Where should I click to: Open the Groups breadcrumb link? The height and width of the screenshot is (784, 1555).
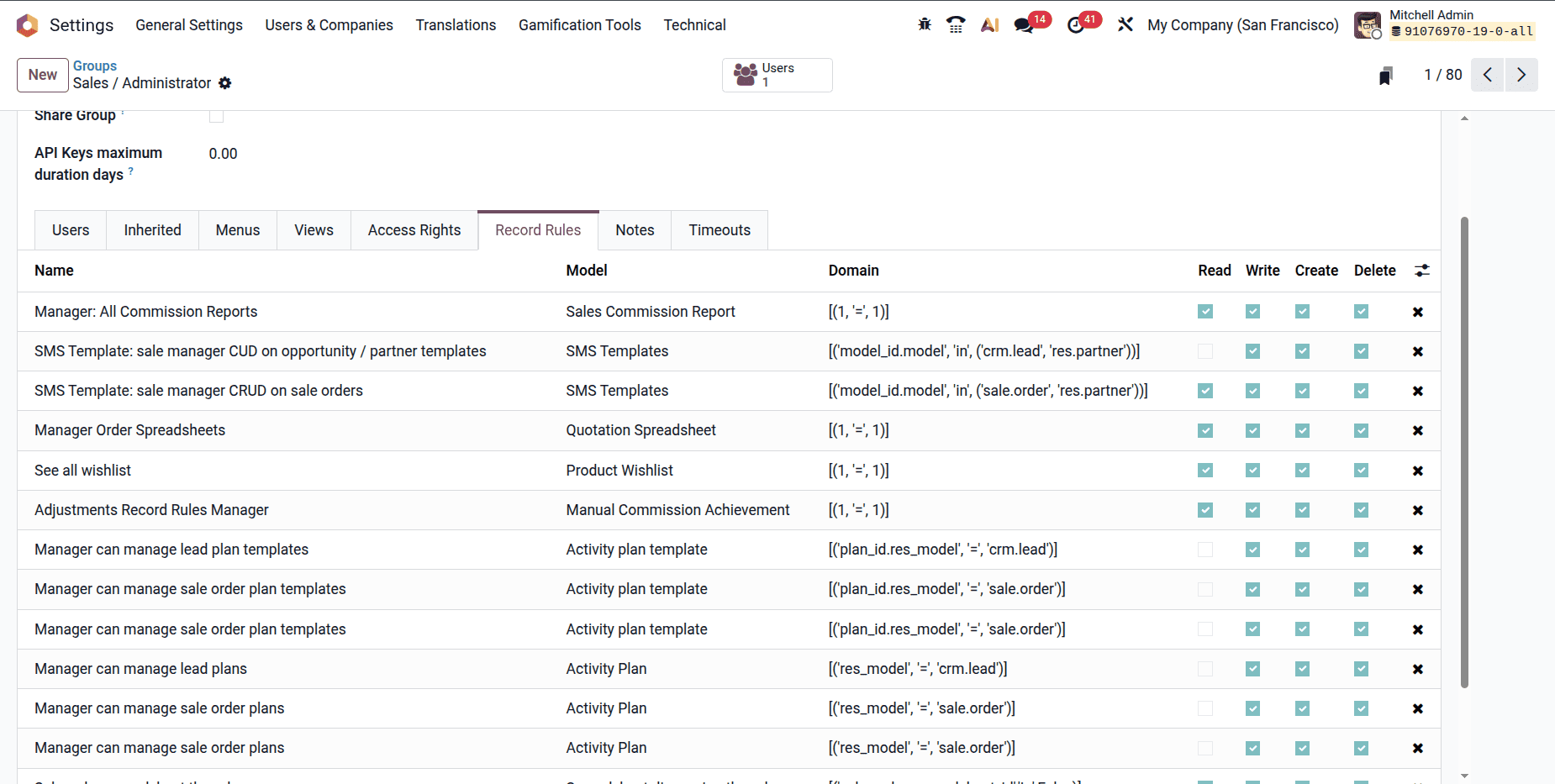click(94, 66)
